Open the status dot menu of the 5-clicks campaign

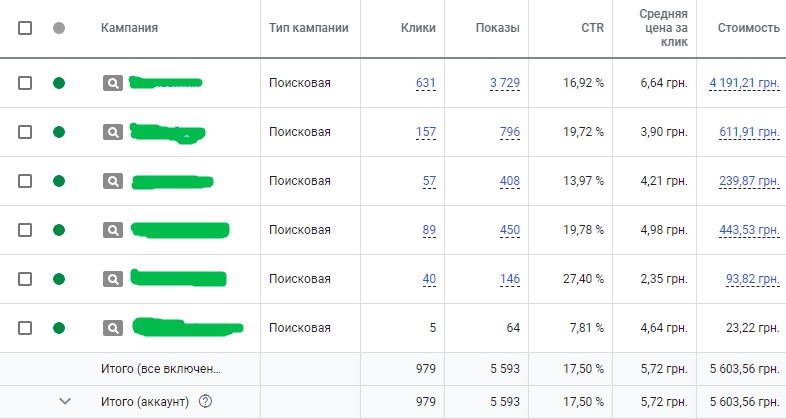tap(59, 328)
